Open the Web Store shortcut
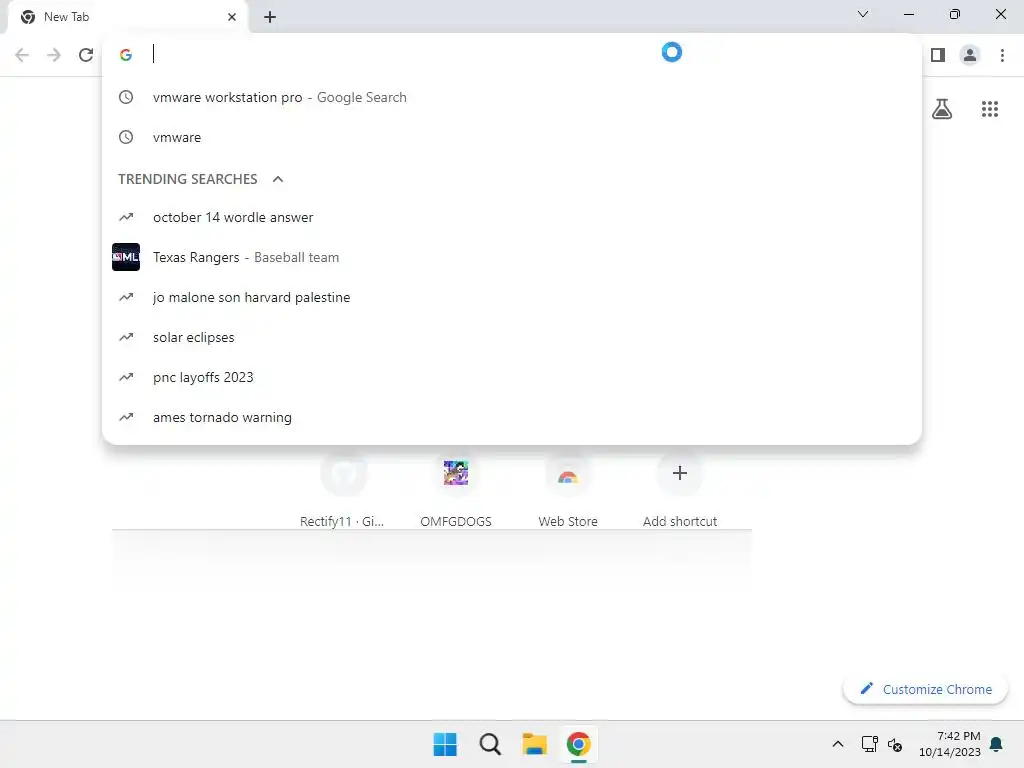The height and width of the screenshot is (768, 1024). pos(568,490)
